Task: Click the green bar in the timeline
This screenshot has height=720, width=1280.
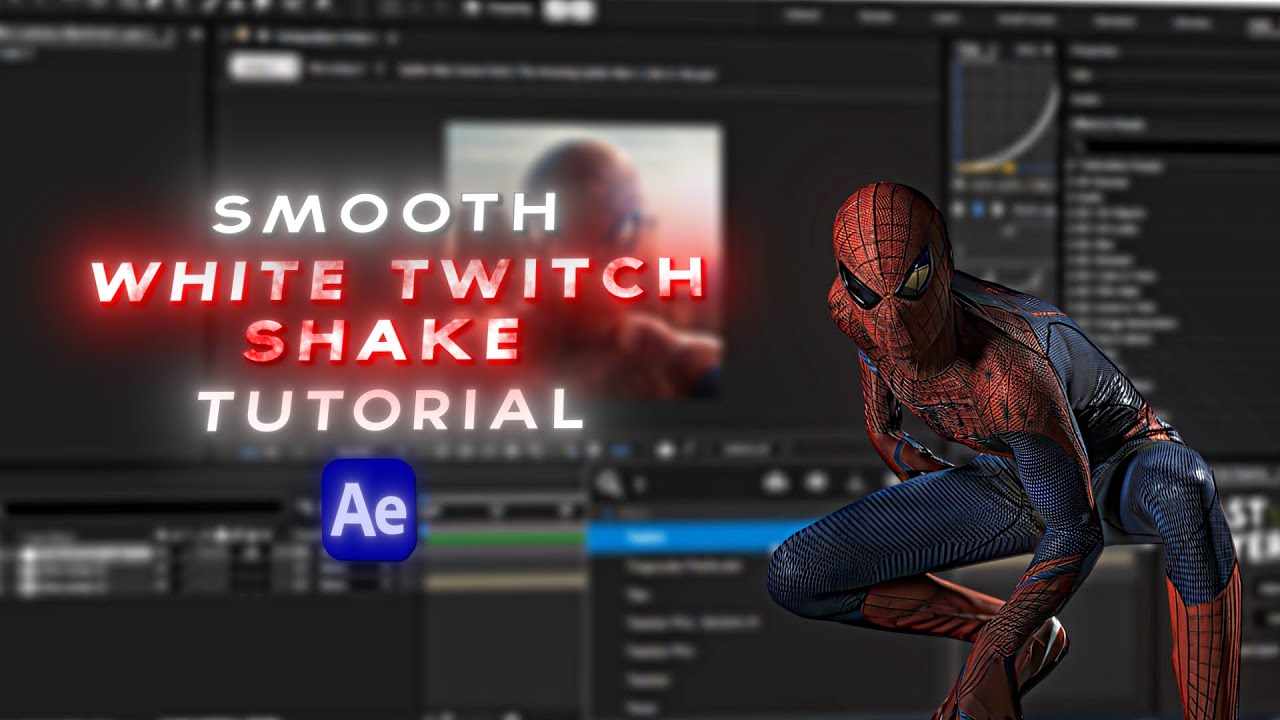Action: click(507, 538)
